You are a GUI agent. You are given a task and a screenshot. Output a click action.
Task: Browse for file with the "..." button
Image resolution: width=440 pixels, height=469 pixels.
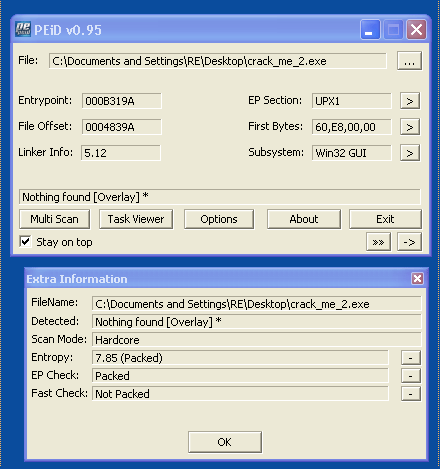pyautogui.click(x=409, y=61)
